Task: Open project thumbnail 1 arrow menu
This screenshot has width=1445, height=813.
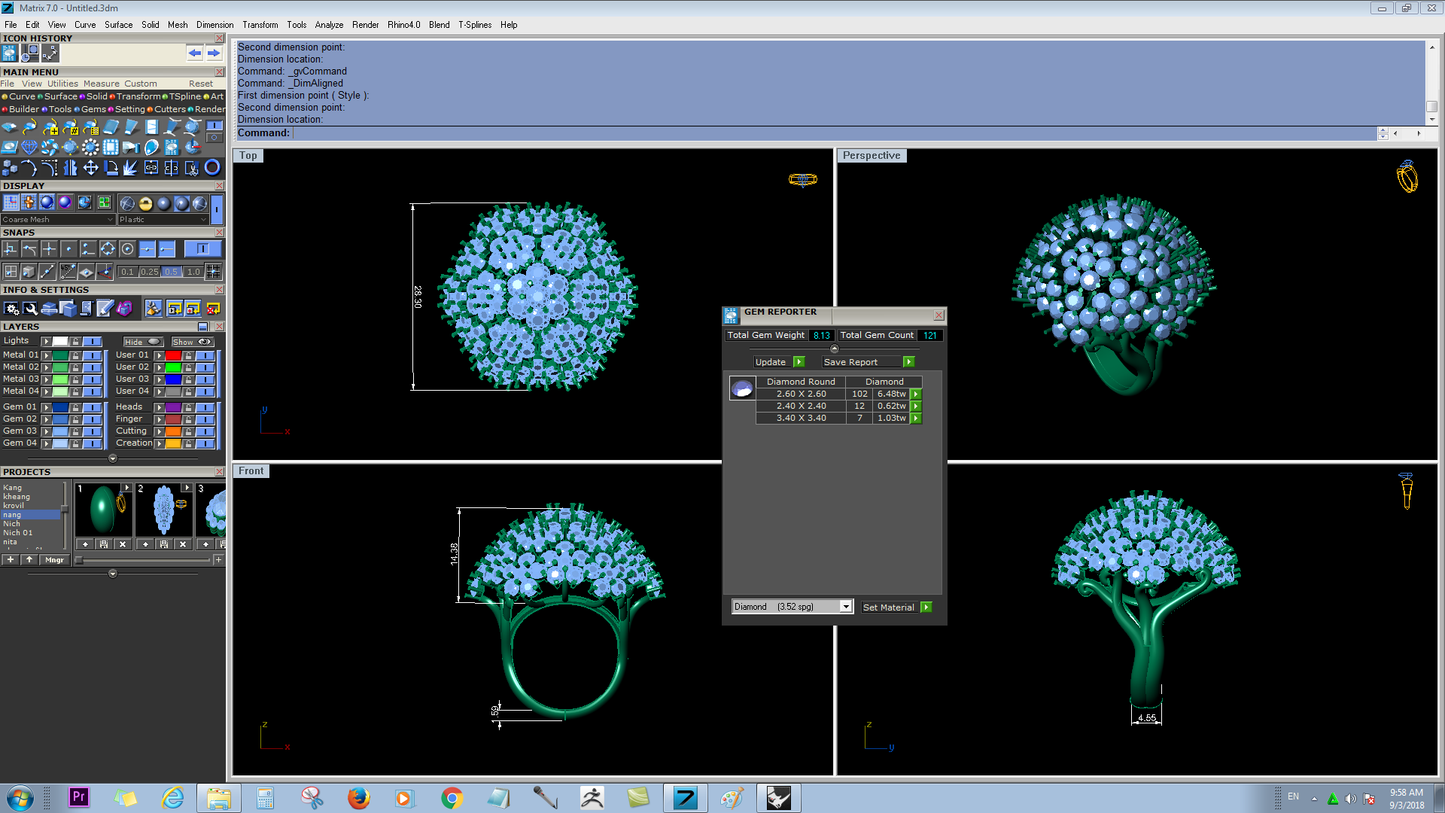Action: tap(127, 488)
